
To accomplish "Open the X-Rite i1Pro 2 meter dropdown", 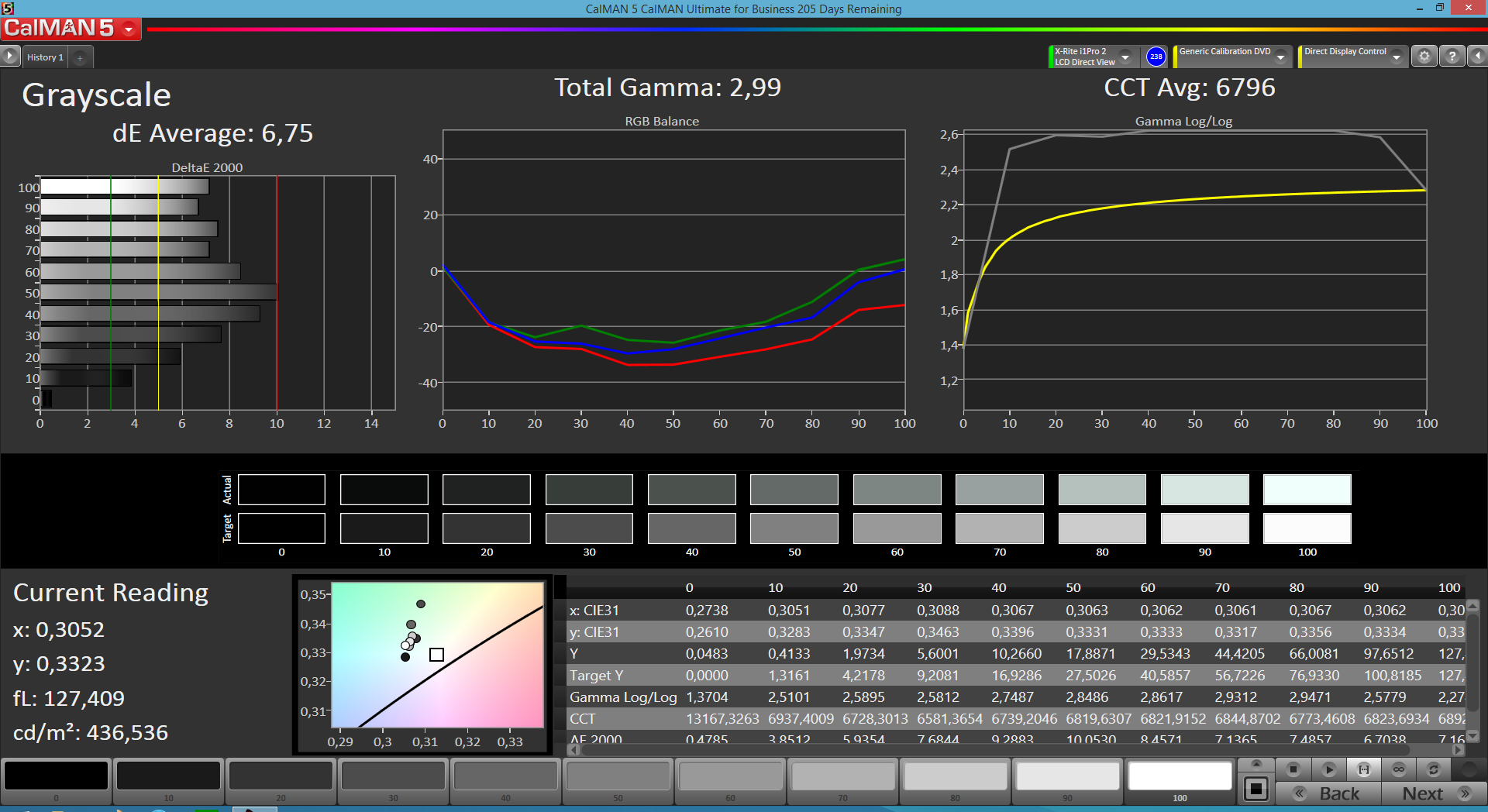I will (1093, 57).
